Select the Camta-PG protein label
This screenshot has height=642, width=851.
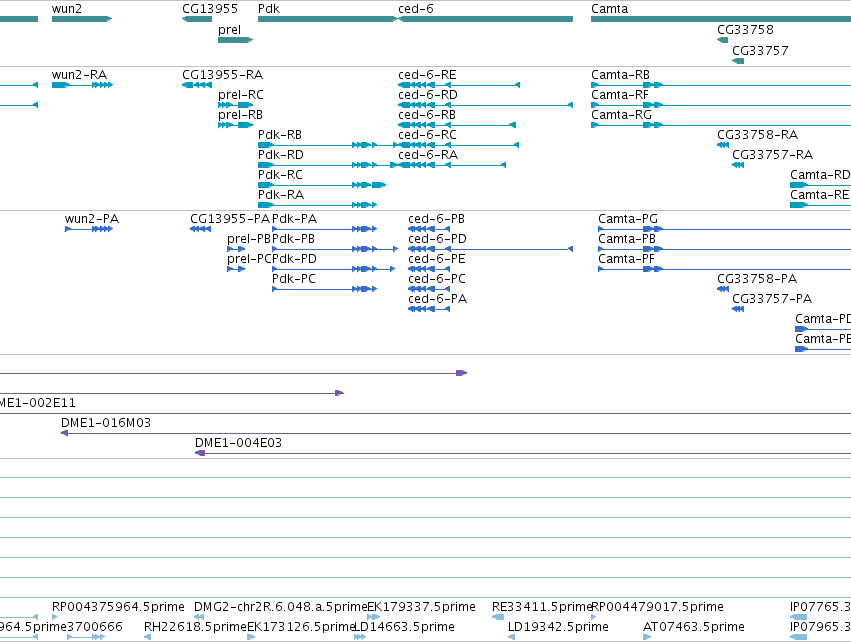click(627, 219)
